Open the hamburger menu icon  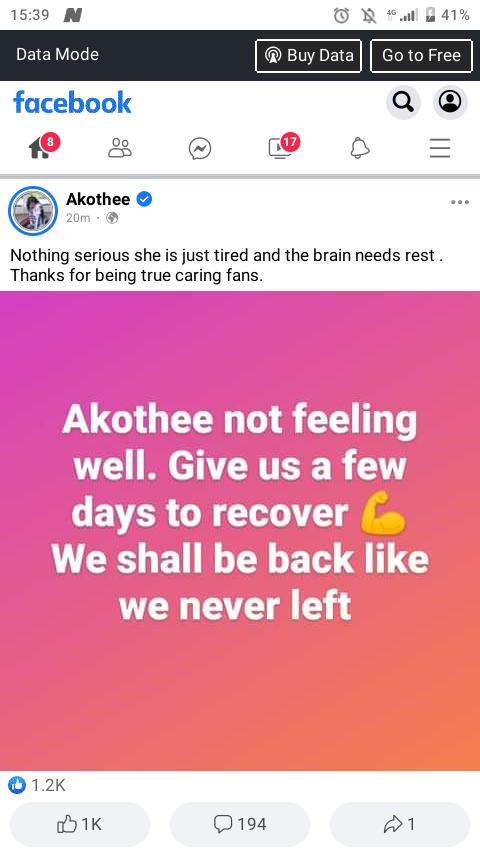[x=440, y=148]
